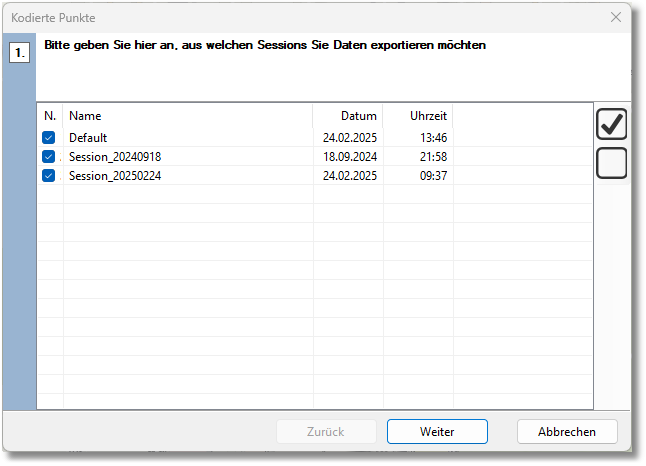This screenshot has height=466, width=646.
Task: Click the Abbrechen button
Action: pyautogui.click(x=567, y=432)
